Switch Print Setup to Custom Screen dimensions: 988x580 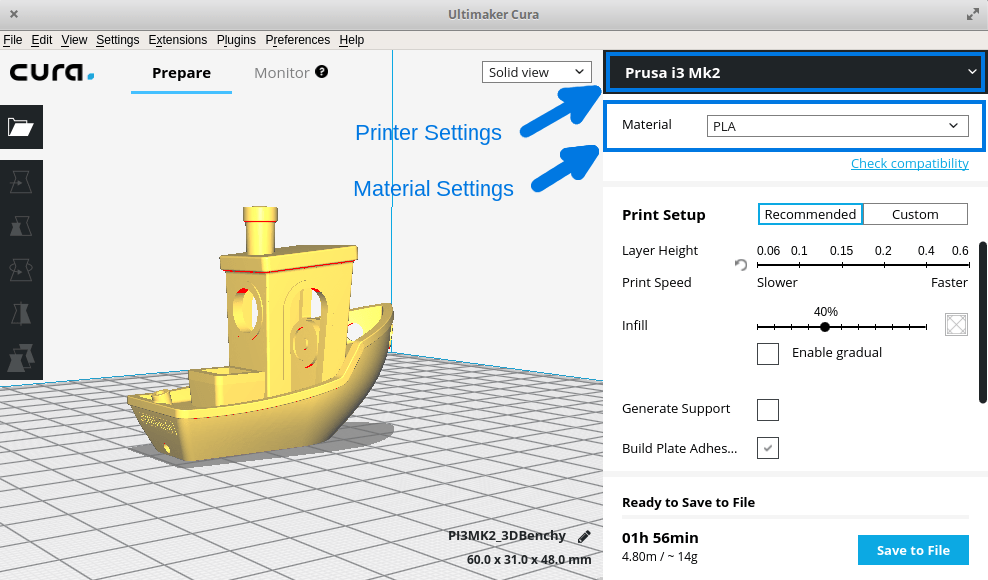915,214
